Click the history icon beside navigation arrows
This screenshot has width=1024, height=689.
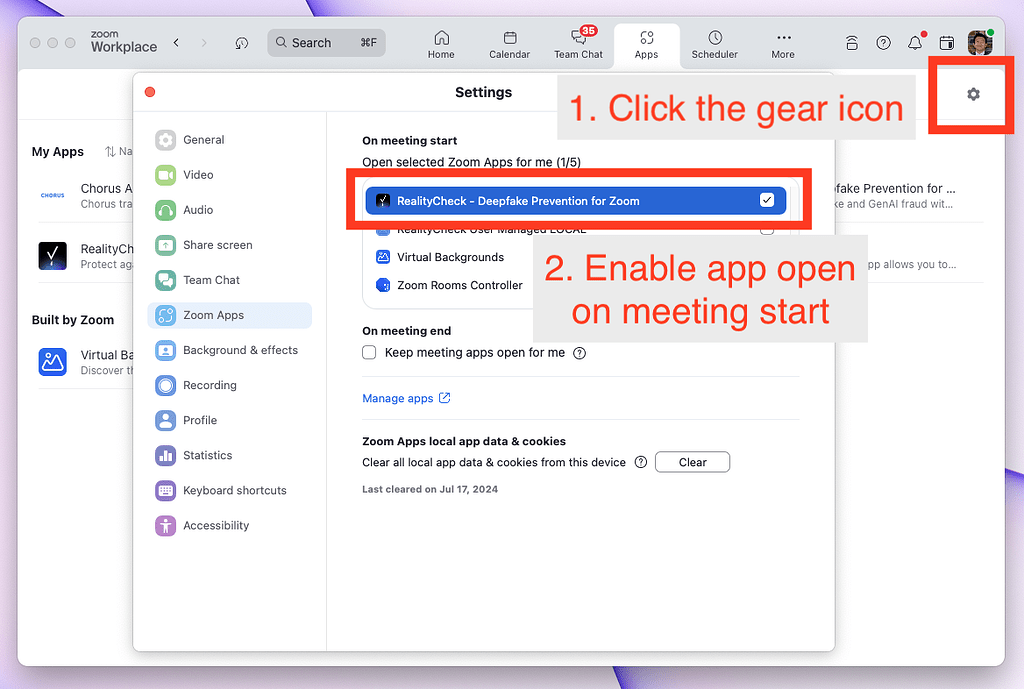[x=240, y=43]
